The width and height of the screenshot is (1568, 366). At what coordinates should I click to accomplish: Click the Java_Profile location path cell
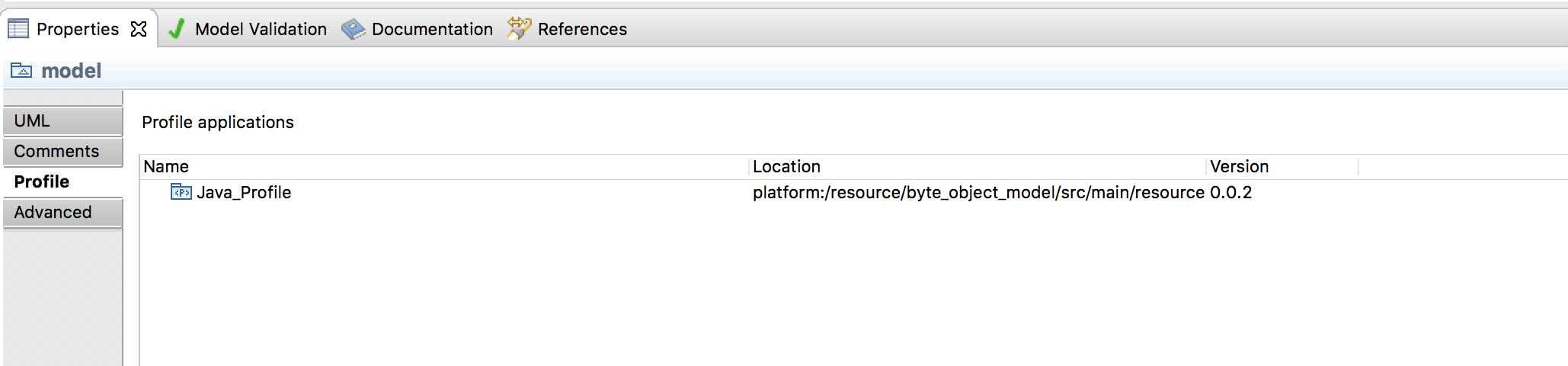(978, 192)
